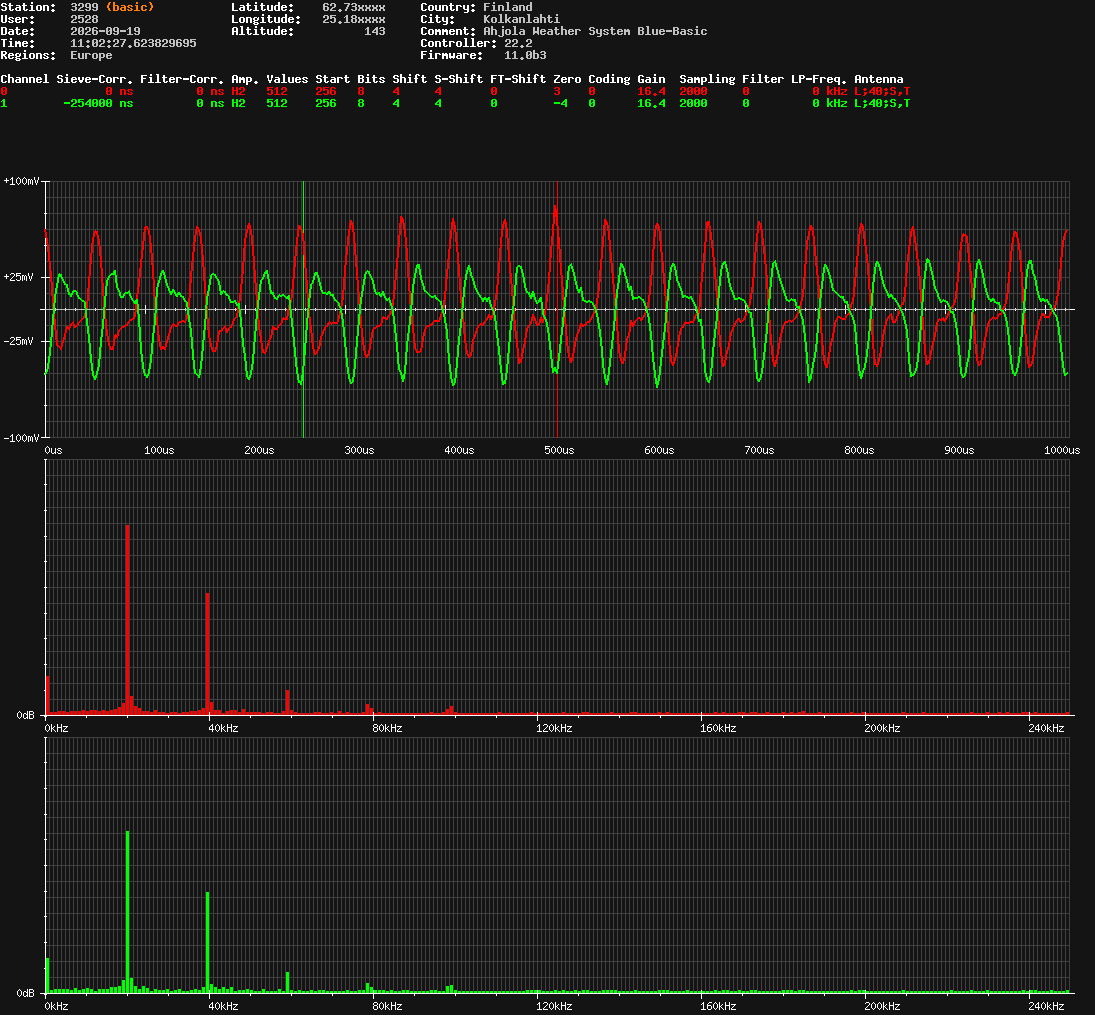Click the "LP-Freq." column header
This screenshot has width=1095, height=1015.
(x=819, y=79)
